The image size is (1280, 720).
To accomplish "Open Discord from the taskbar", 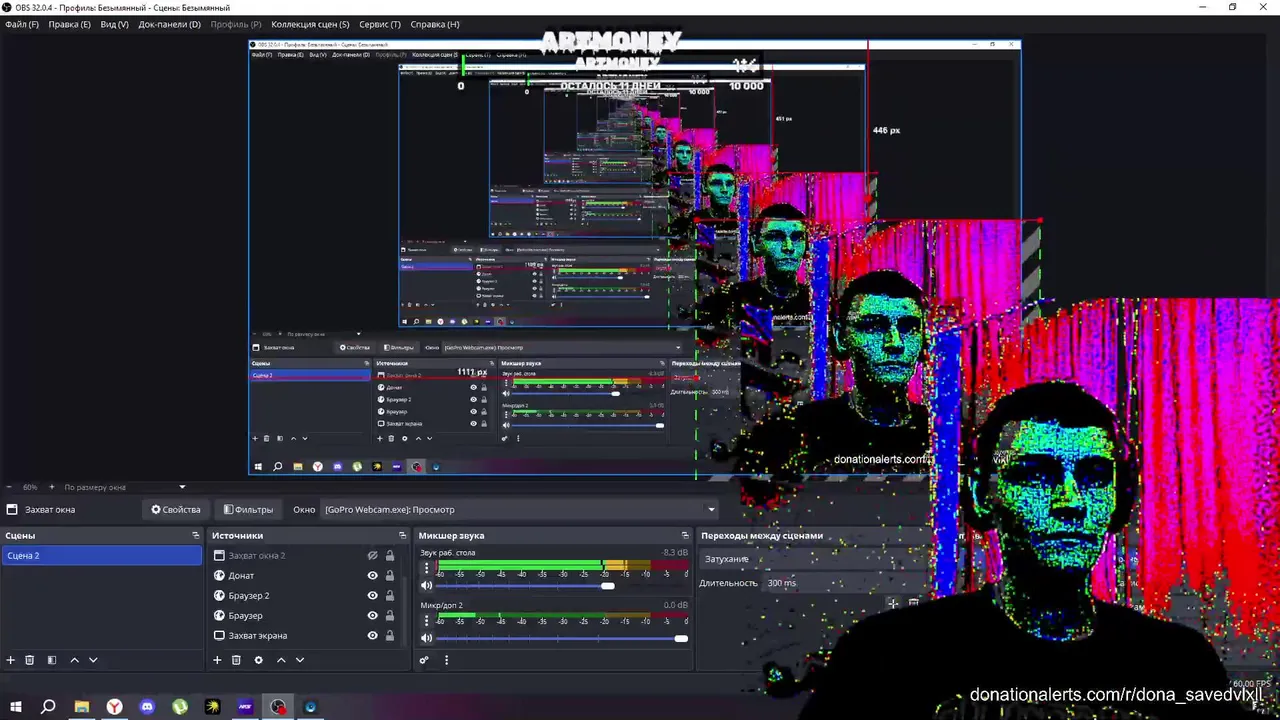I will 148,707.
